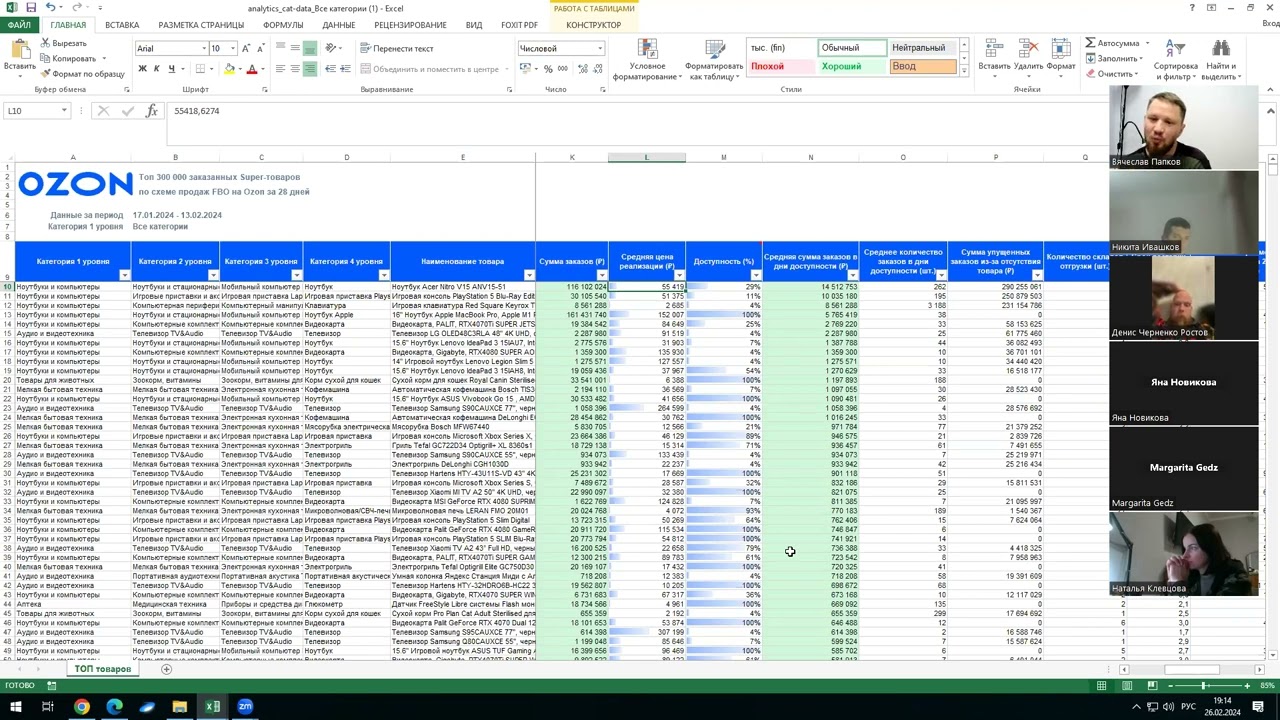Switch to the РАЗМЕТКА СТРАНИЦЫ tab
The height and width of the screenshot is (720, 1280).
click(201, 25)
